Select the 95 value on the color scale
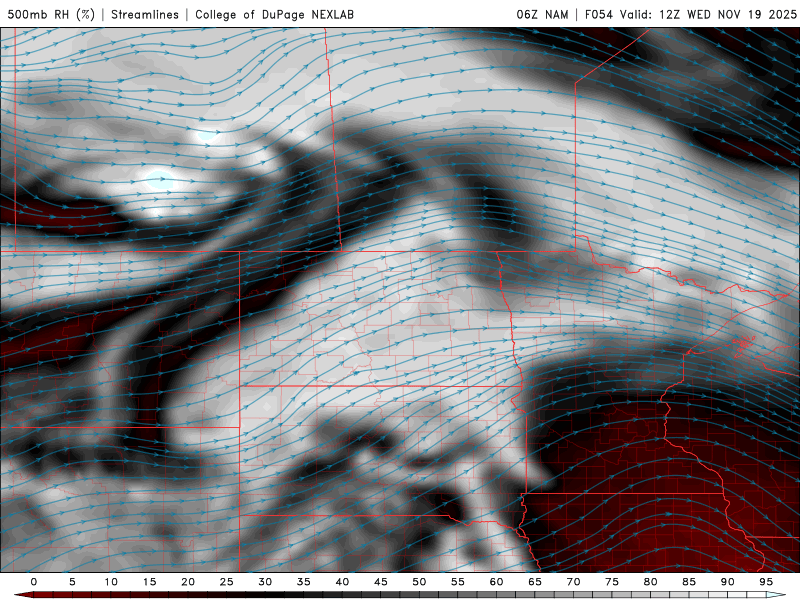The width and height of the screenshot is (800, 600). (766, 582)
